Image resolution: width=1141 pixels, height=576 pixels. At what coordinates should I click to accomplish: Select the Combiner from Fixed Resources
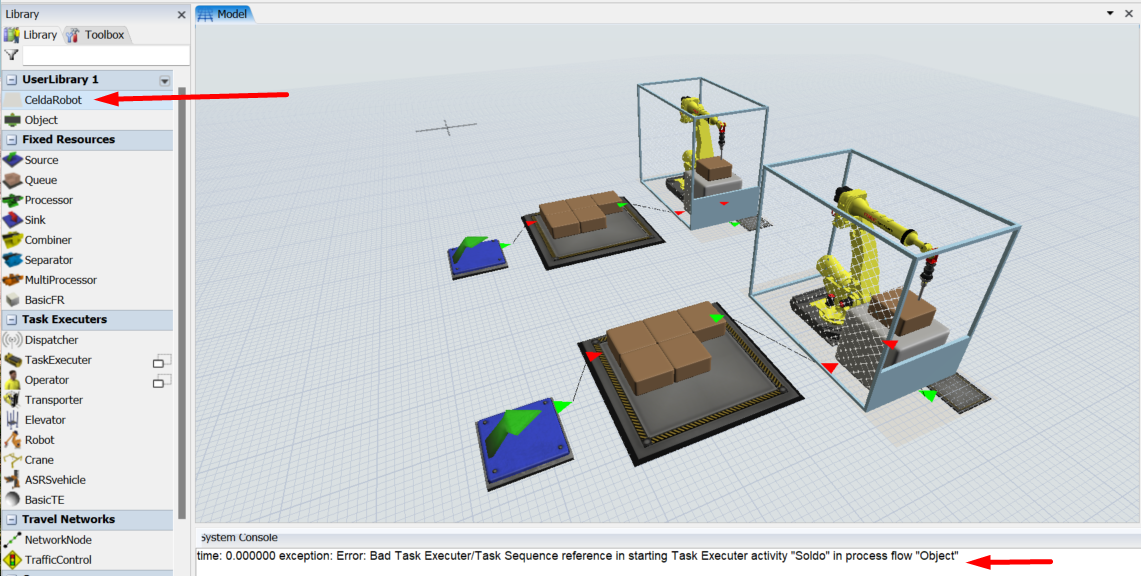pos(48,240)
